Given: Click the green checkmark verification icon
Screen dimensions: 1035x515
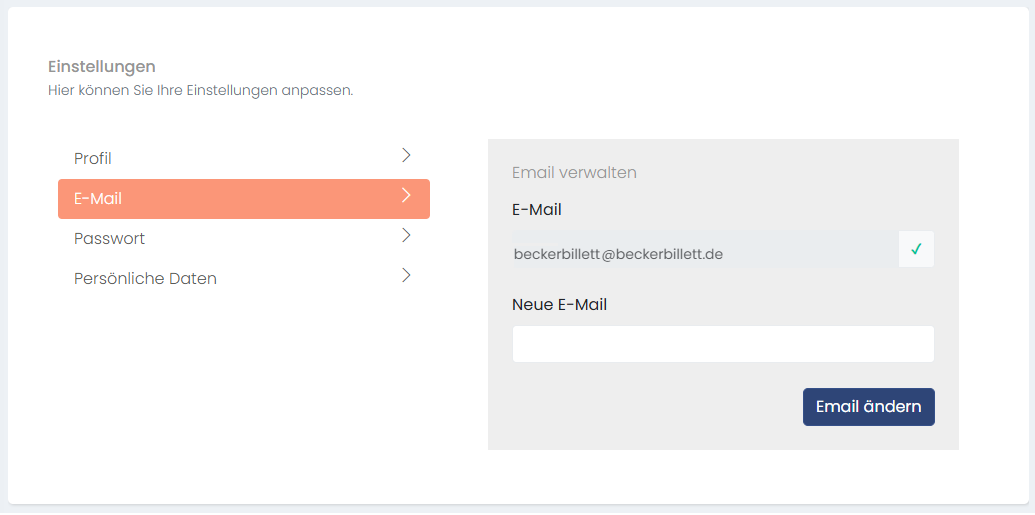Looking at the screenshot, I should pos(916,249).
